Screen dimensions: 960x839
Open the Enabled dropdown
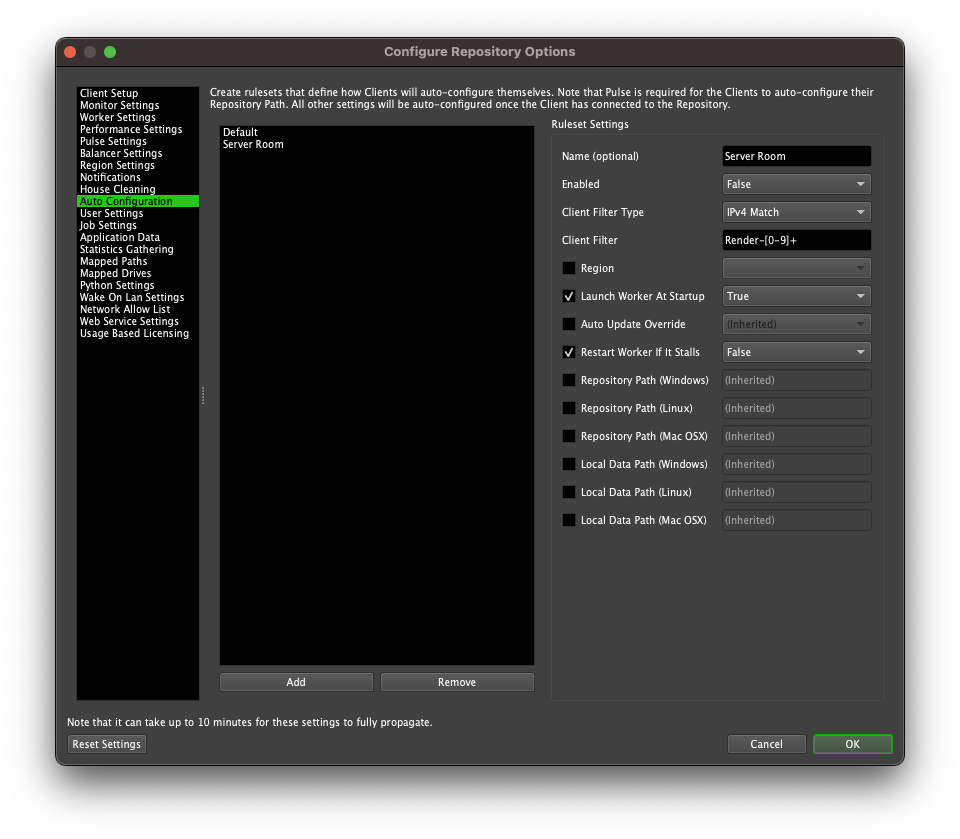point(796,184)
